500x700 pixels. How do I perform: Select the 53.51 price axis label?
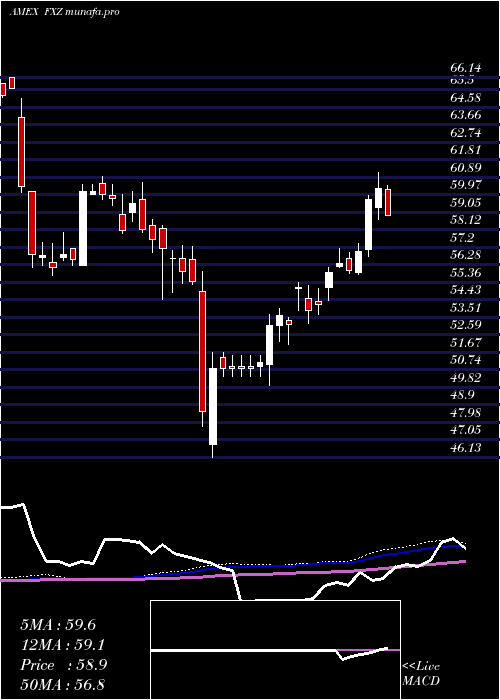[x=466, y=307]
